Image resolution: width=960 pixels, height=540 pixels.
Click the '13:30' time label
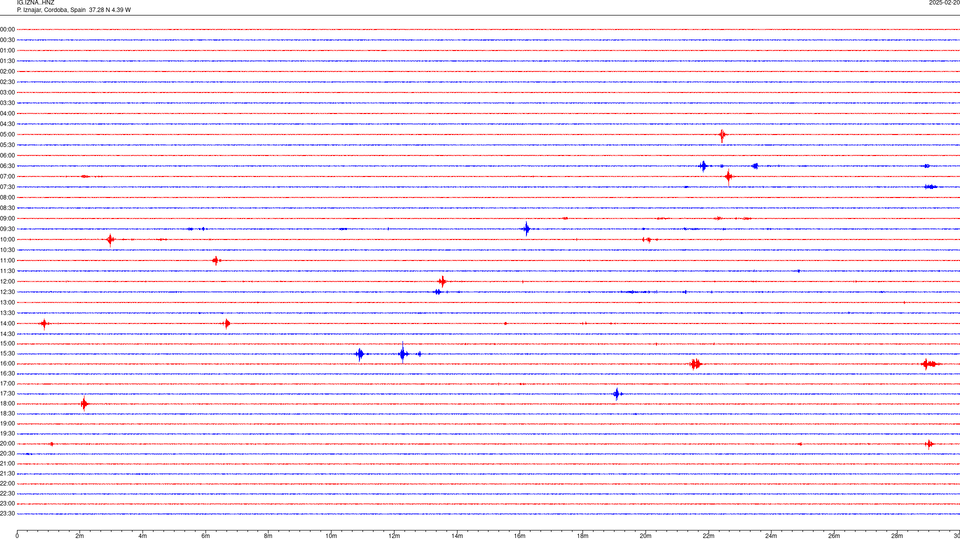coord(8,313)
